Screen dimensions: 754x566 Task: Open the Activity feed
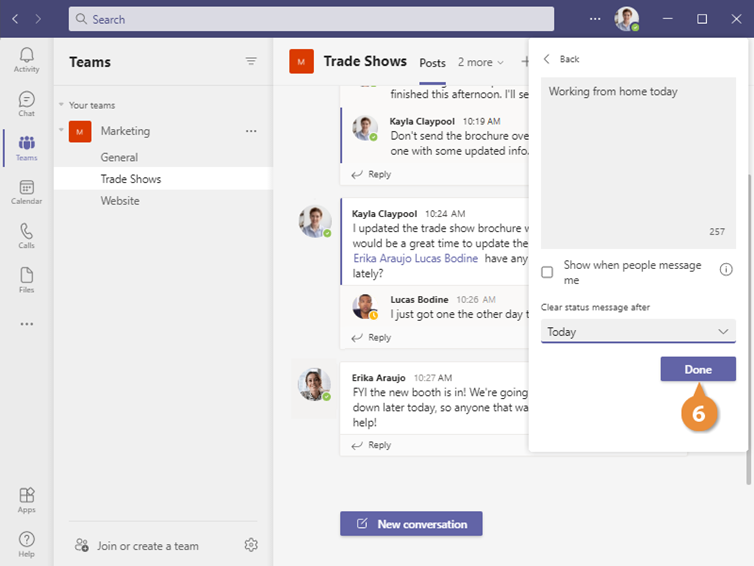point(26,60)
